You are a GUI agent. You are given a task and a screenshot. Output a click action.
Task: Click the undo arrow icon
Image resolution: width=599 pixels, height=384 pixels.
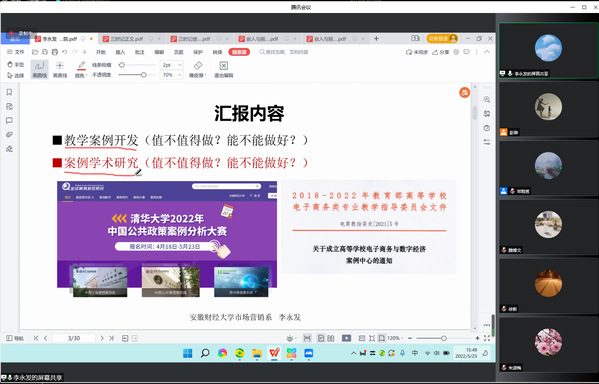65,52
